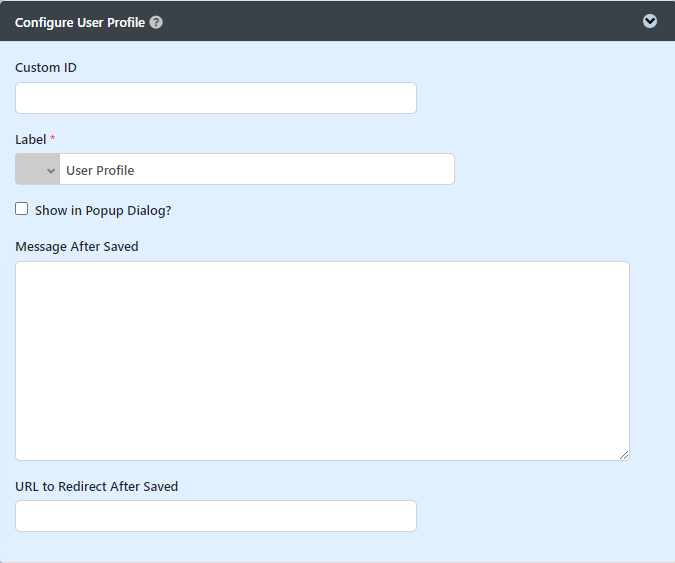
Task: Click the "Label" field caption
Action: (31, 140)
